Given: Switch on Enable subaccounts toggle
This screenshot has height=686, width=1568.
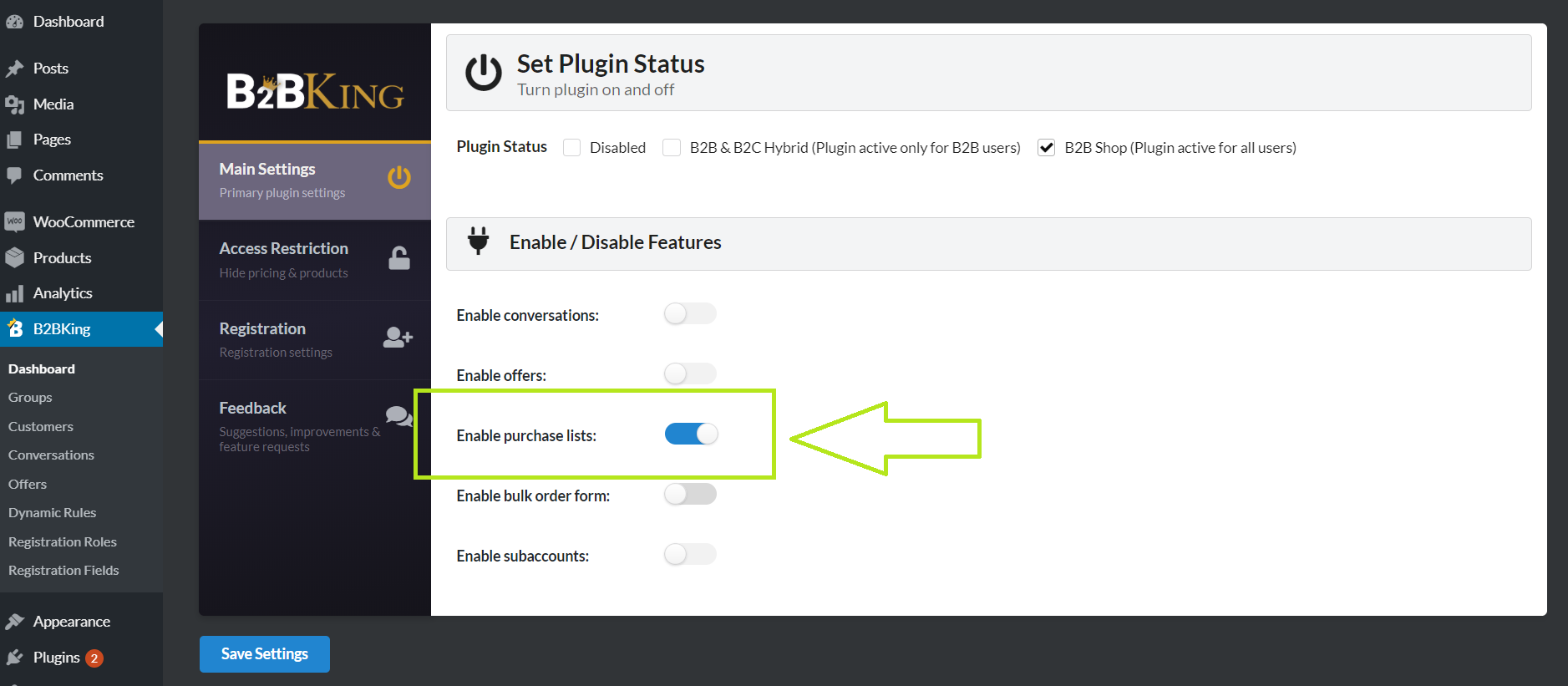Looking at the screenshot, I should click(x=690, y=555).
